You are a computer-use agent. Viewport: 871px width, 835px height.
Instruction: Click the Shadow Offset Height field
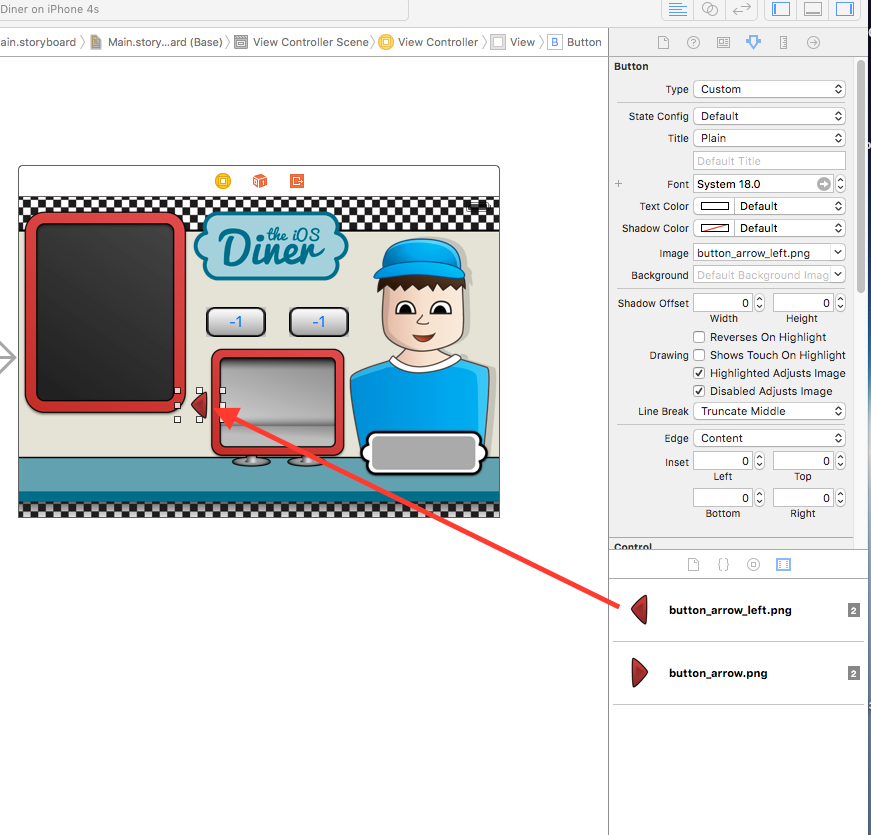coord(803,303)
